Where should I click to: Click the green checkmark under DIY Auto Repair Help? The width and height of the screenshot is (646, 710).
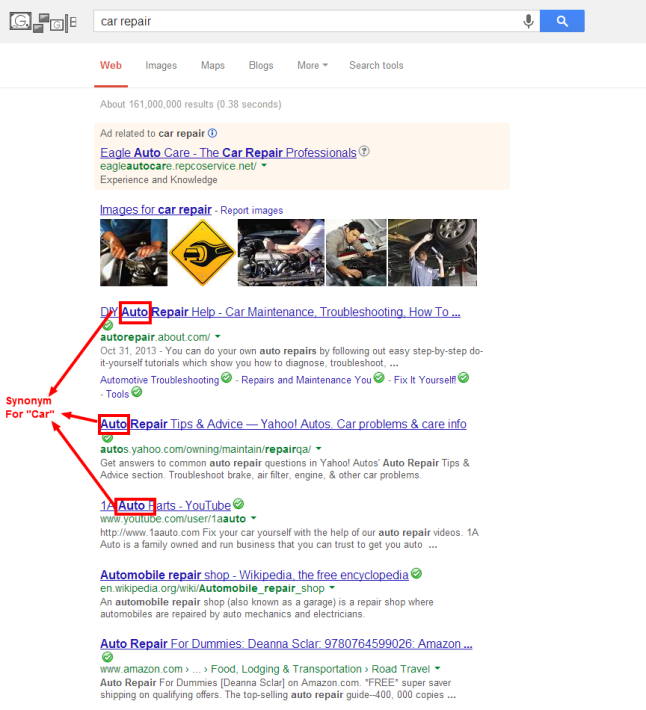[107, 325]
